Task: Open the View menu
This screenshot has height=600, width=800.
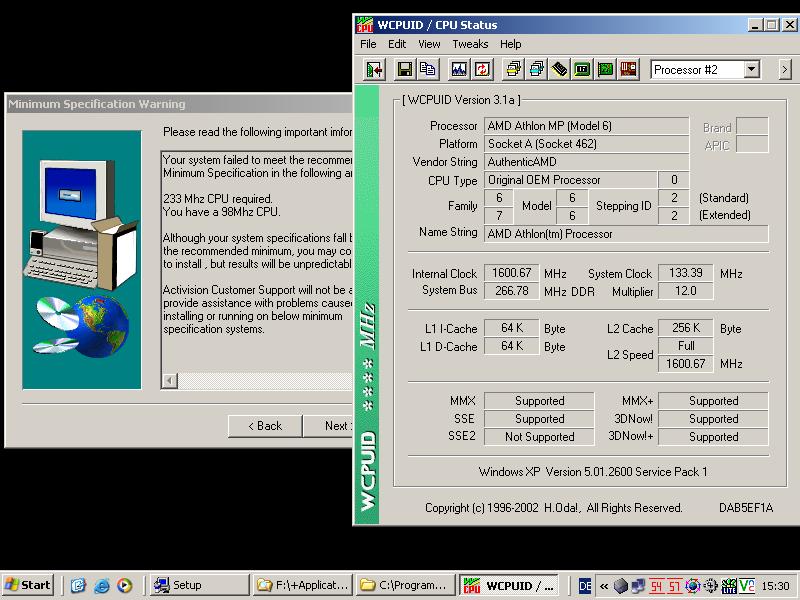Action: (x=429, y=44)
